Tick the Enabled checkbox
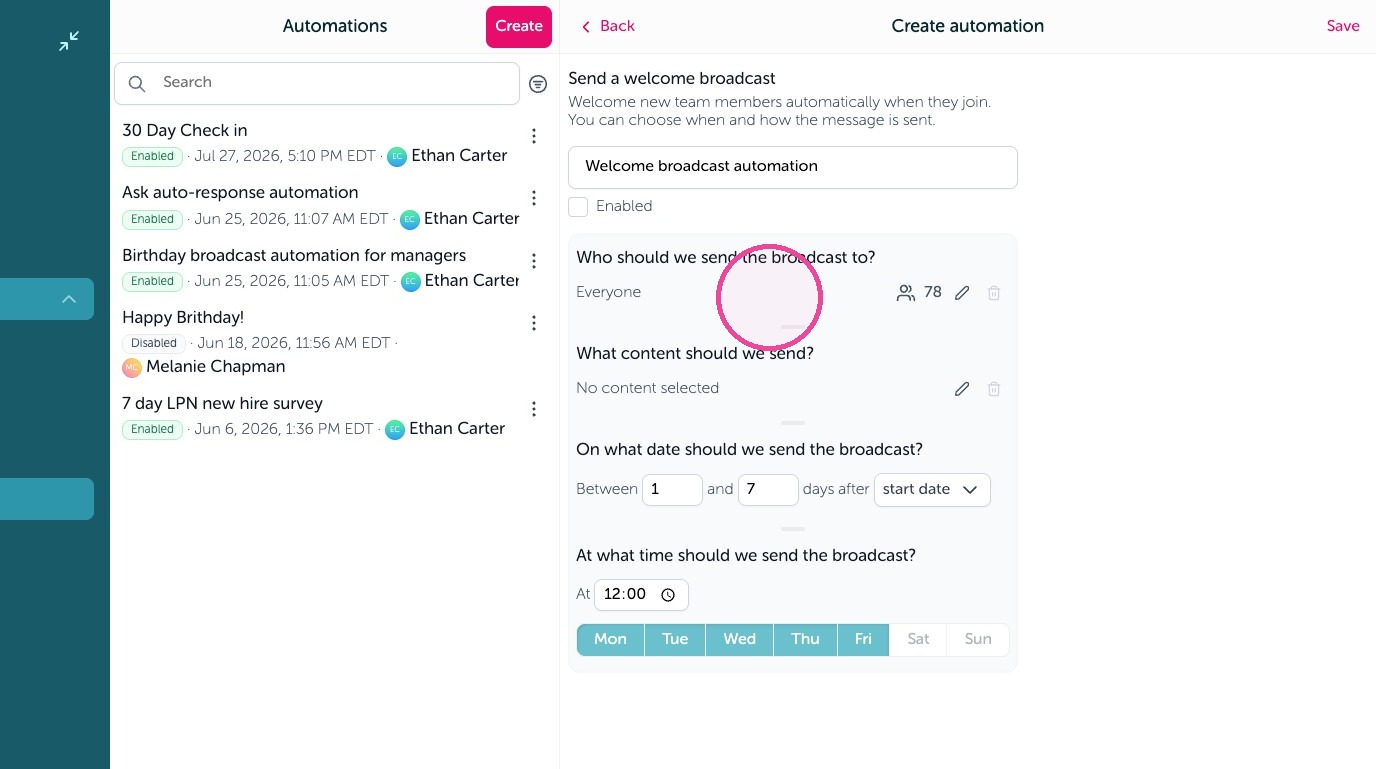The height and width of the screenshot is (769, 1376). pos(578,207)
